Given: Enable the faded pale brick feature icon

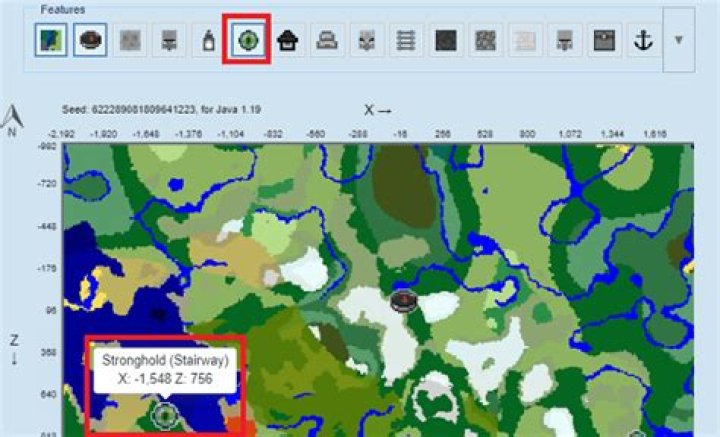Looking at the screenshot, I should pyautogui.click(x=525, y=40).
